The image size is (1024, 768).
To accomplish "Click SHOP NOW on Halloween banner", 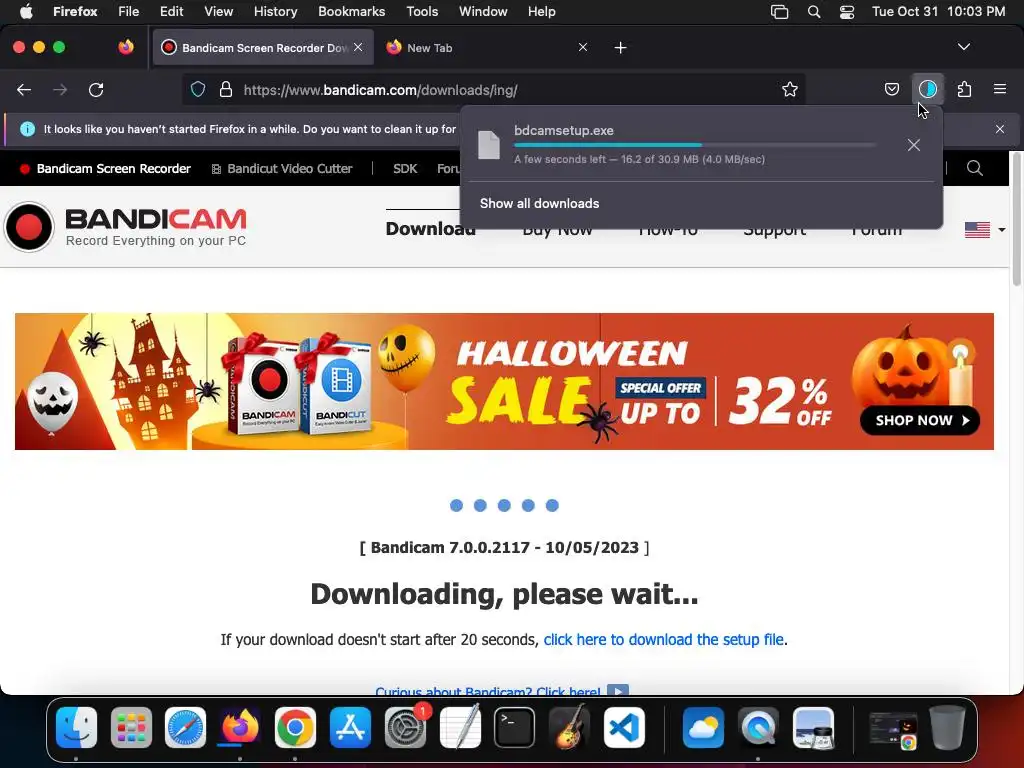I will pyautogui.click(x=920, y=420).
